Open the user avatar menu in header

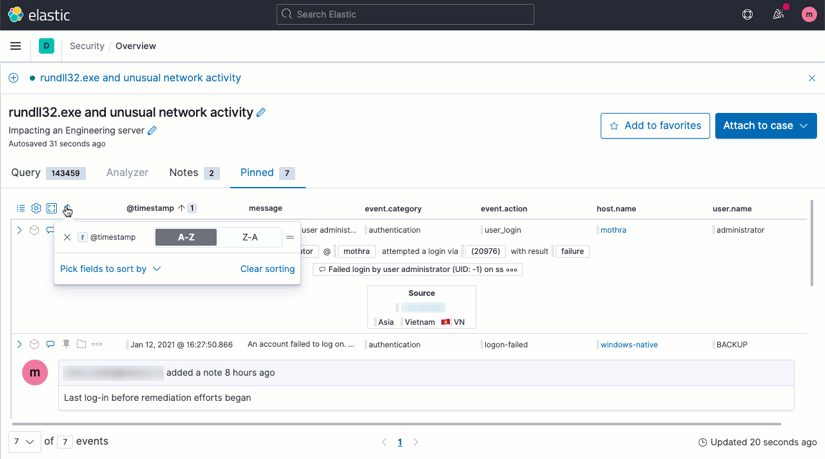809,15
